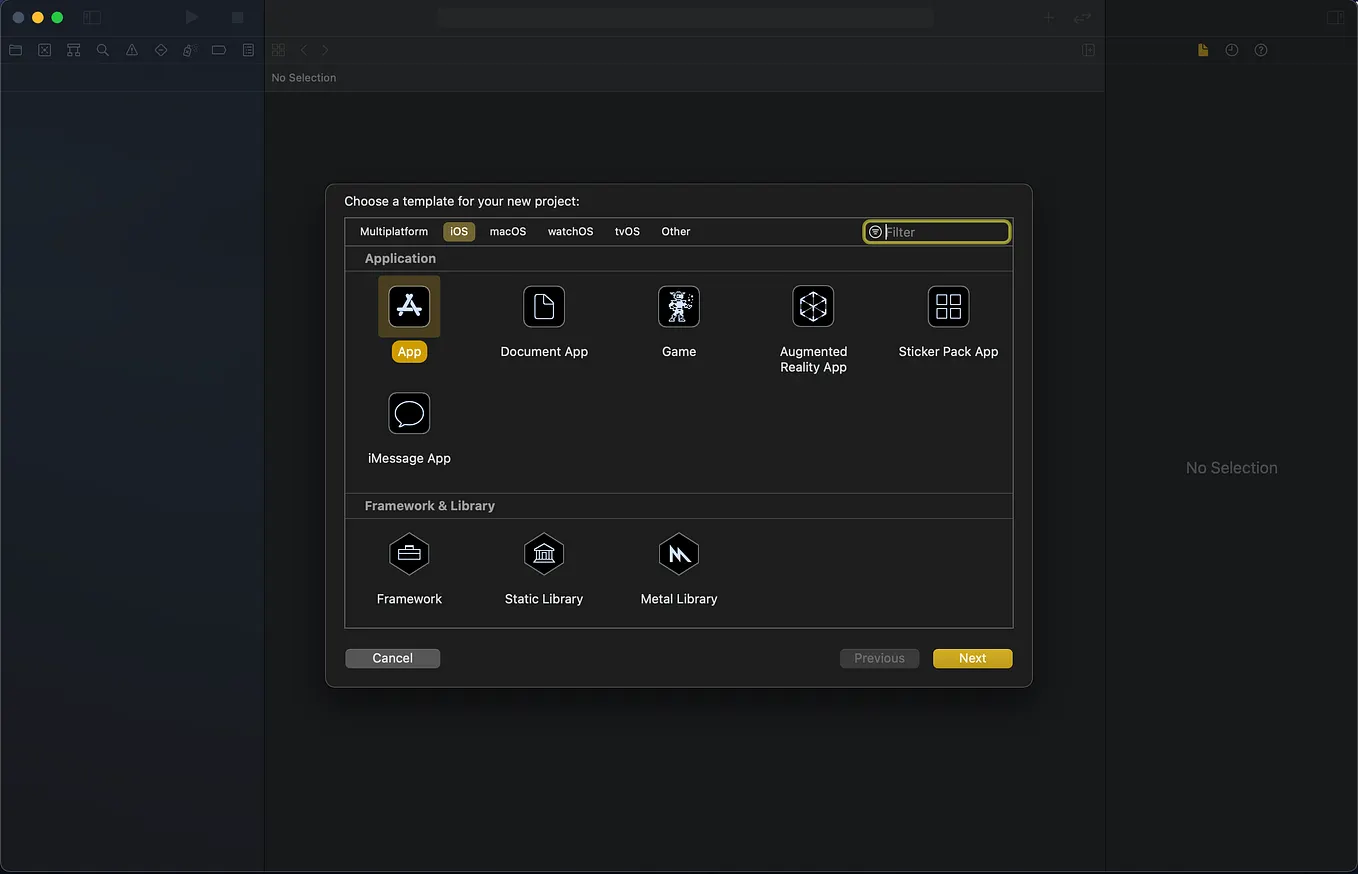Image resolution: width=1358 pixels, height=874 pixels.
Task: Toggle the left navigator sidebar
Action: point(92,17)
